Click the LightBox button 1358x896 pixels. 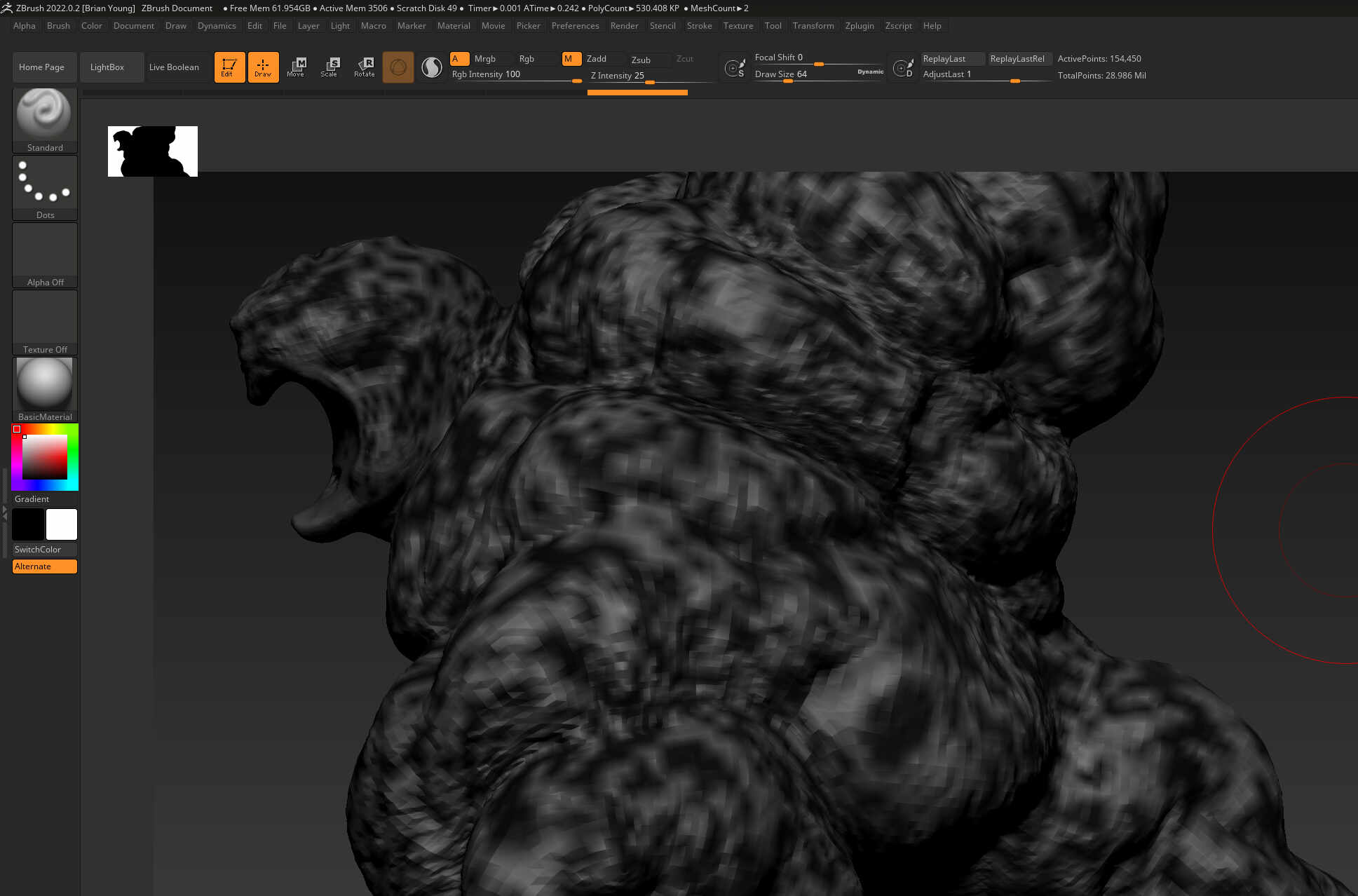(107, 67)
